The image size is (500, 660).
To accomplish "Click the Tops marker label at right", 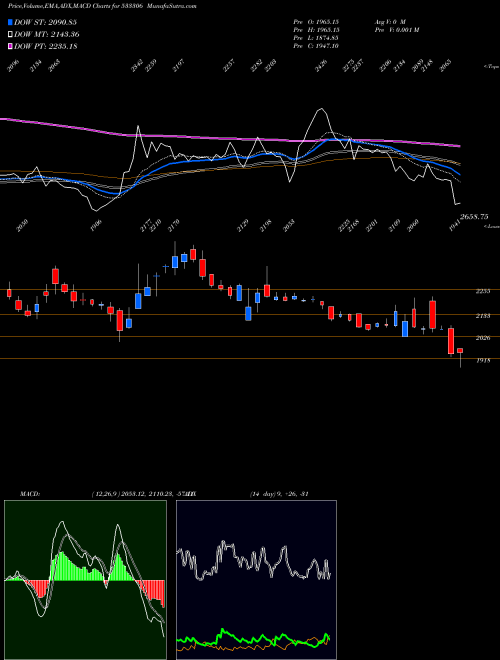I will tap(492, 67).
